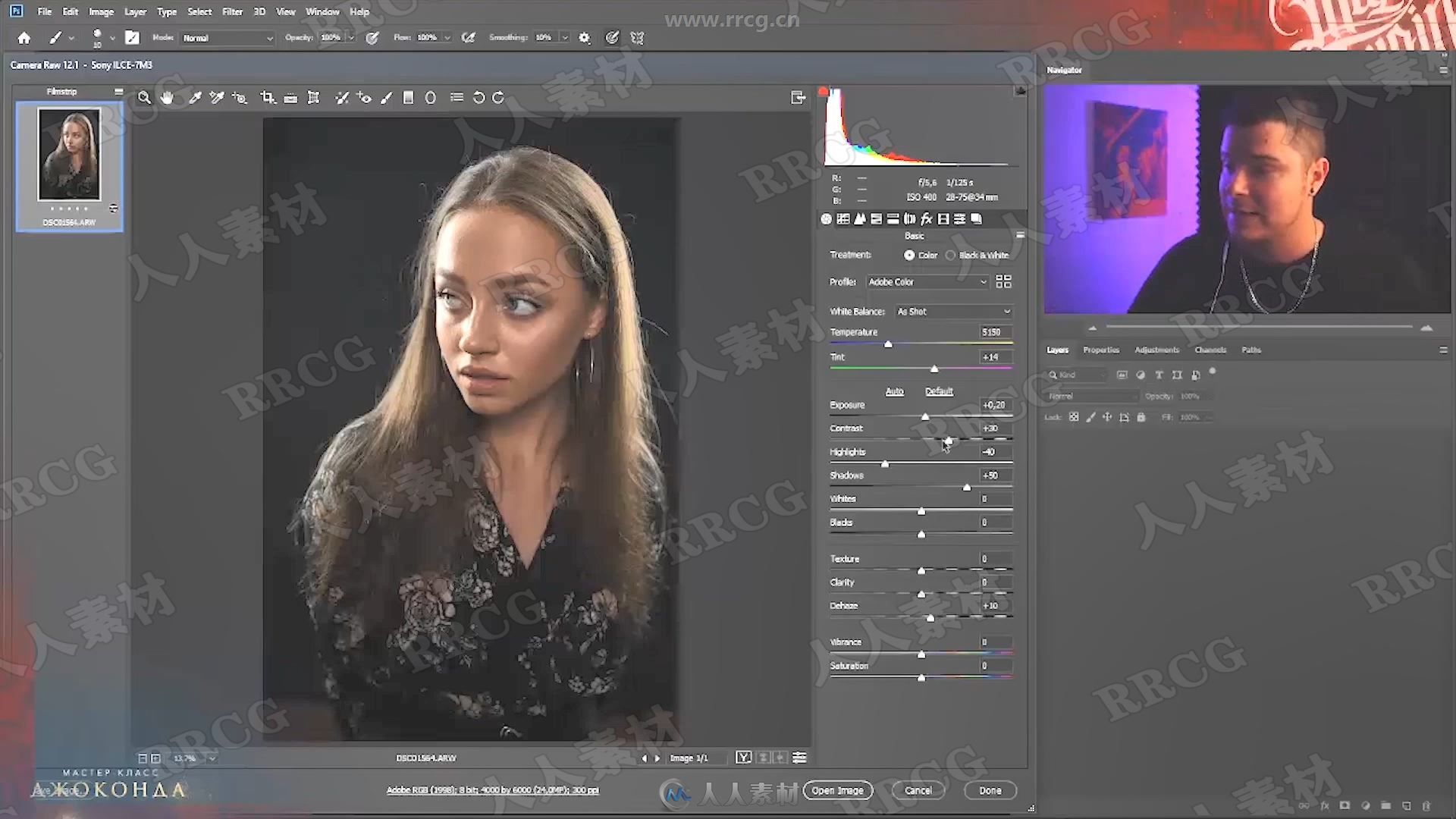Image resolution: width=1456 pixels, height=819 pixels.
Task: Select the Spot Removal tool
Action: point(342,98)
